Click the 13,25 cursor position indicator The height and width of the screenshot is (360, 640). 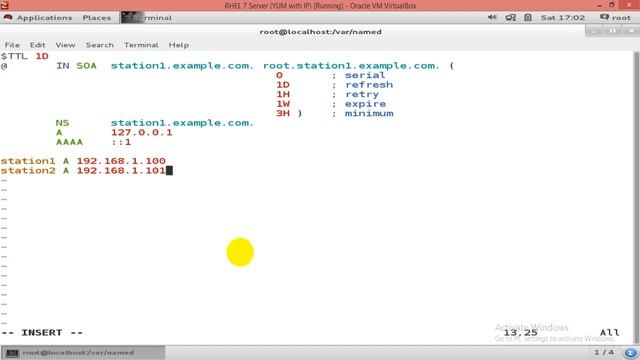pos(520,333)
